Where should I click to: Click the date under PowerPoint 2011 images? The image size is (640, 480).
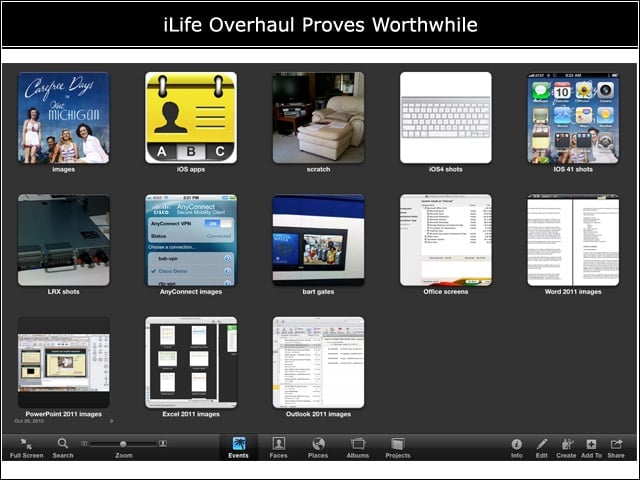click(x=29, y=421)
